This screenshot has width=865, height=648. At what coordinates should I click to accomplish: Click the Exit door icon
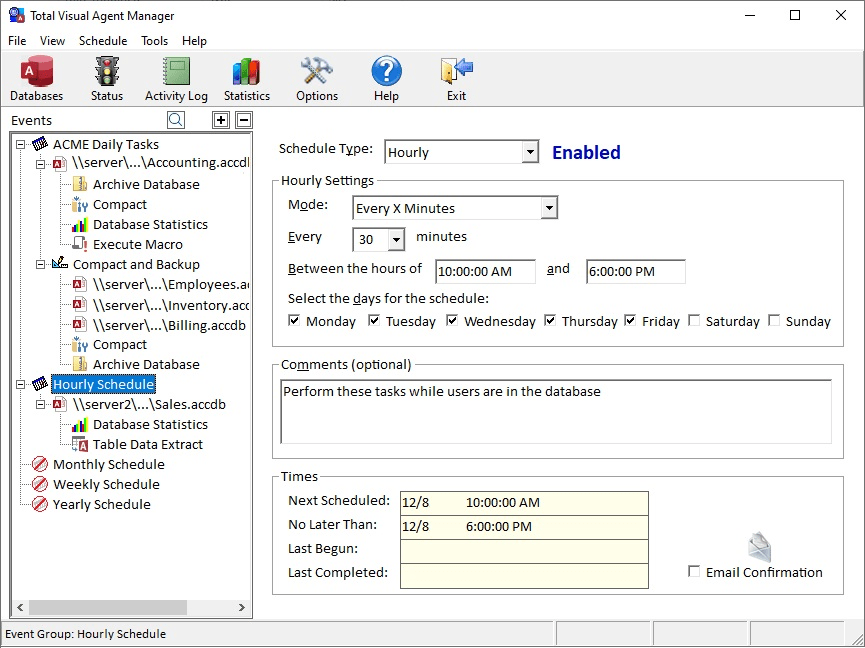[456, 72]
